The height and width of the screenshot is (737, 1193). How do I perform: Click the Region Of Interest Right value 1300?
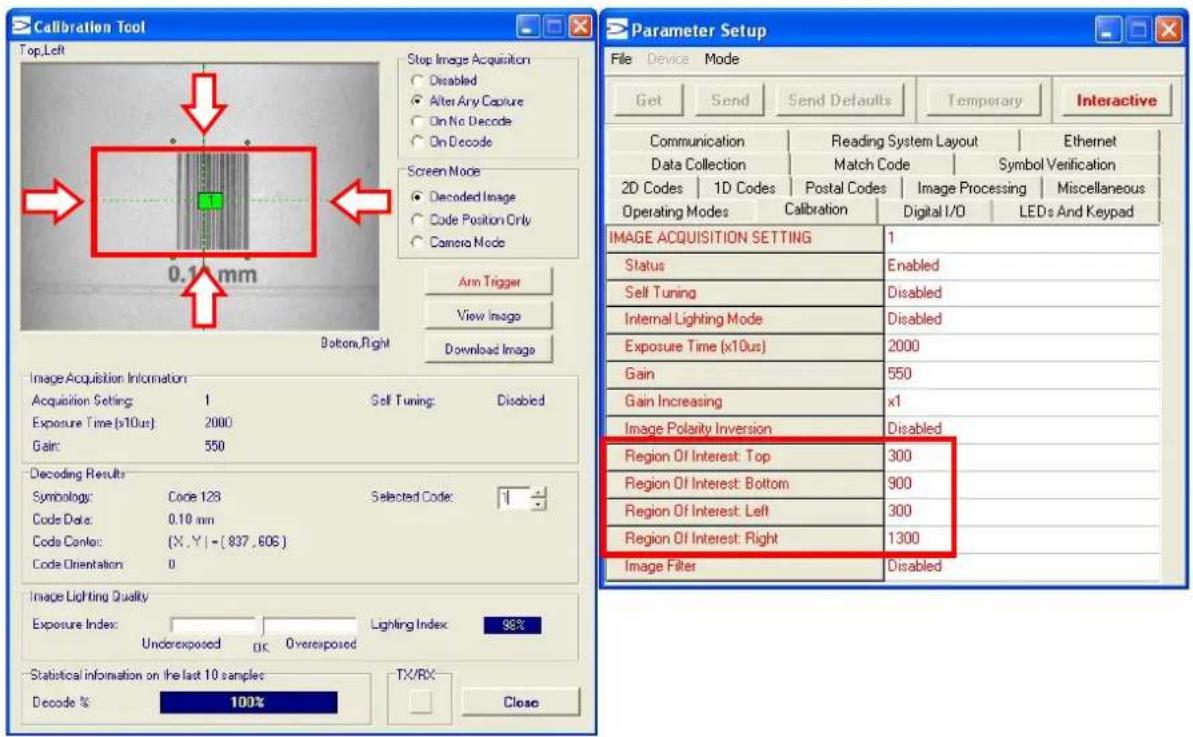point(1022,538)
